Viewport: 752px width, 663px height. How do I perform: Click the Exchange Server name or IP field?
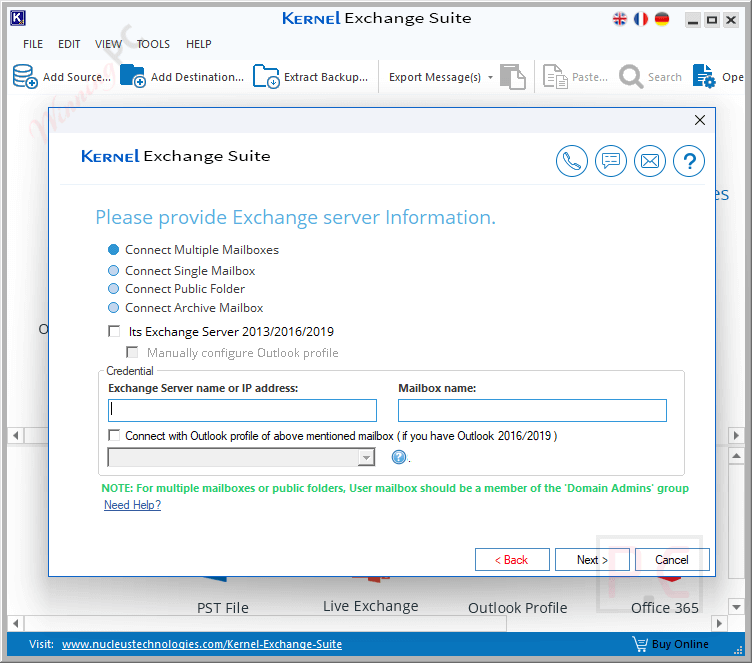coord(242,411)
